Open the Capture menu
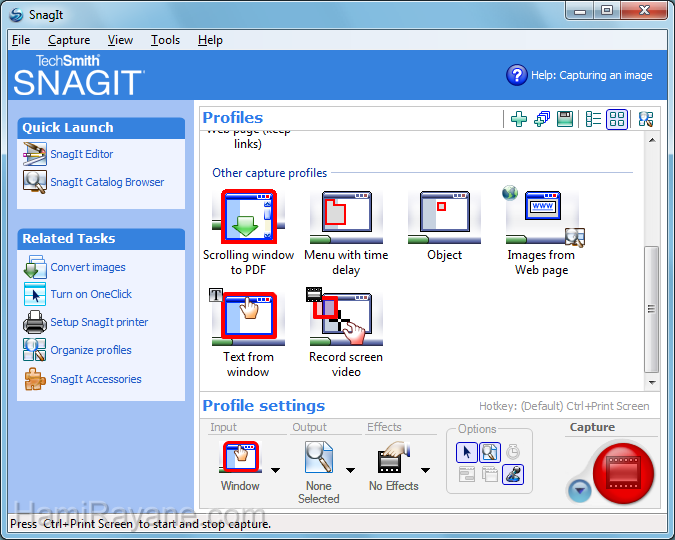 coord(69,40)
